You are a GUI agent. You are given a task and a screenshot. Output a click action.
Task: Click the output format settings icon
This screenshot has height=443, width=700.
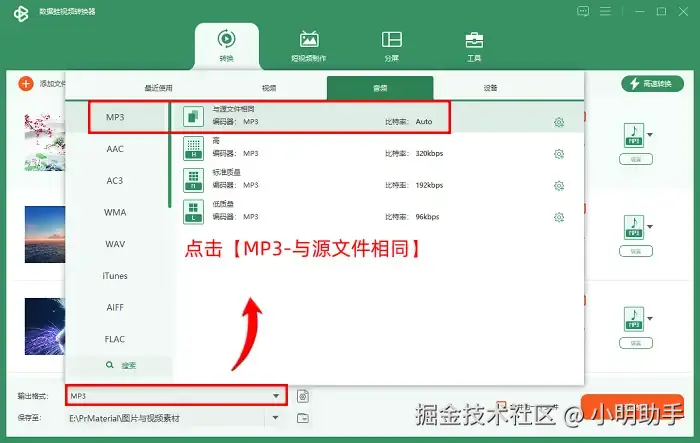[x=303, y=396]
